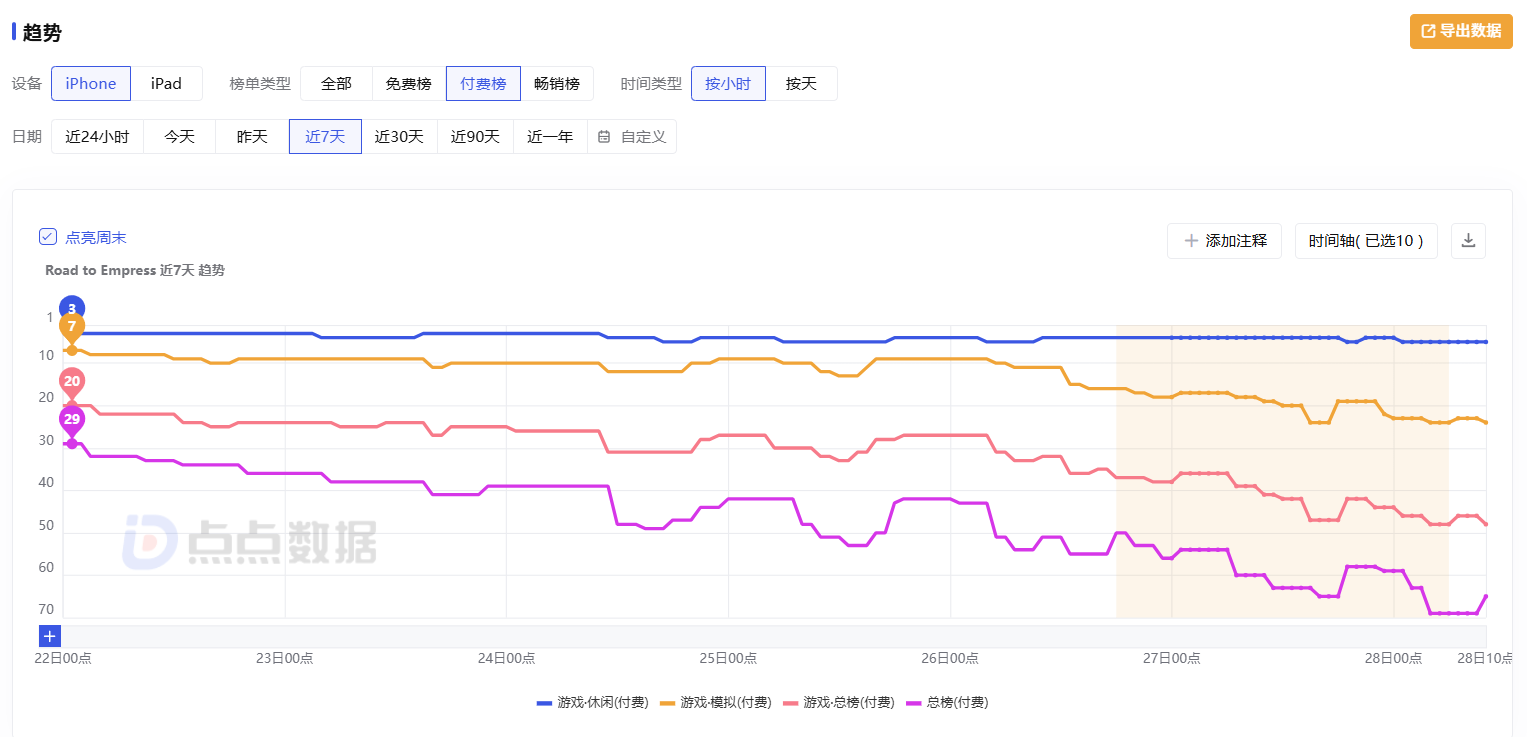Click the magenta rank 29 marker pin
This screenshot has height=737, width=1527.
pyautogui.click(x=72, y=419)
